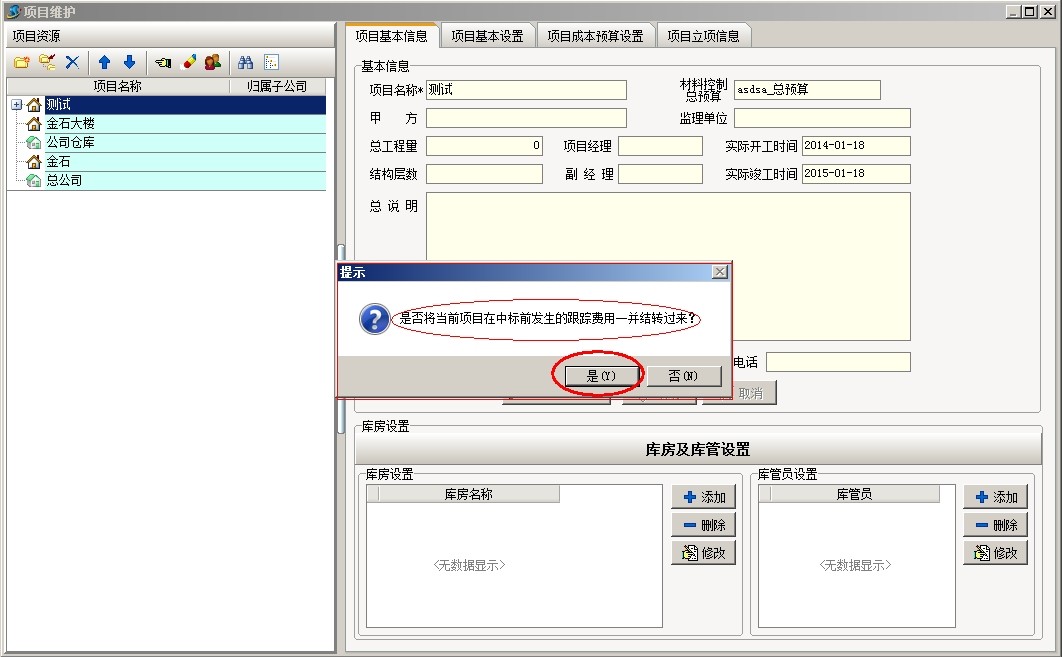Click the eraser icon in the toolbar

(188, 62)
